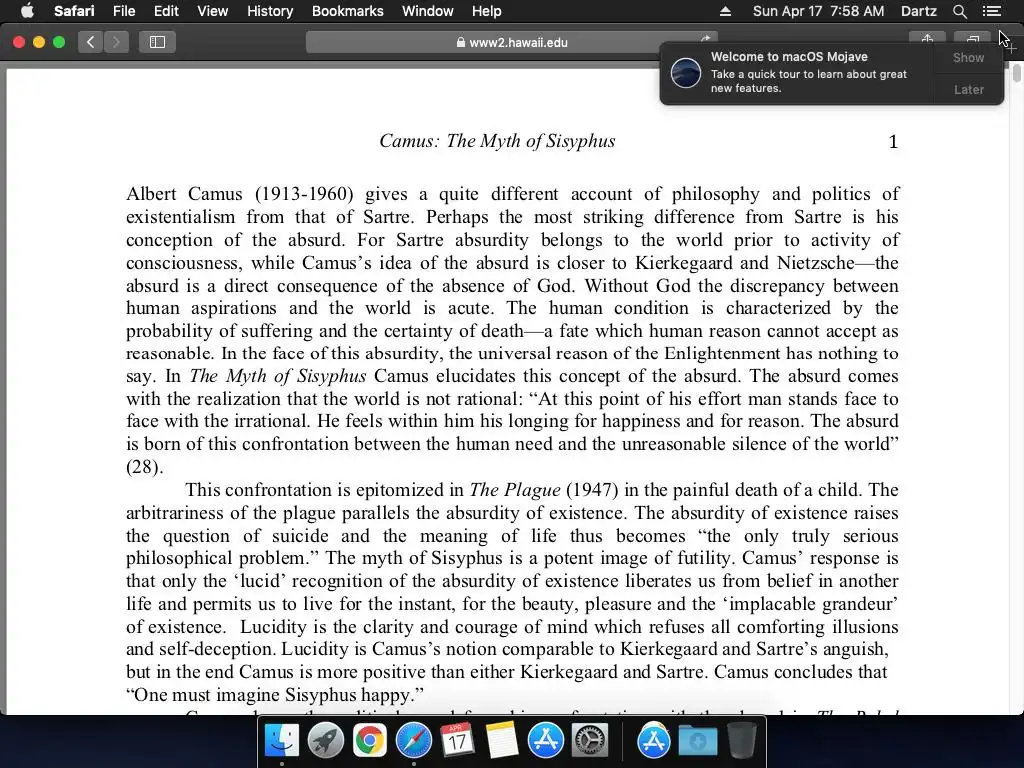Click the title 'Camus: The Myth of Sisyphus'

(x=497, y=141)
